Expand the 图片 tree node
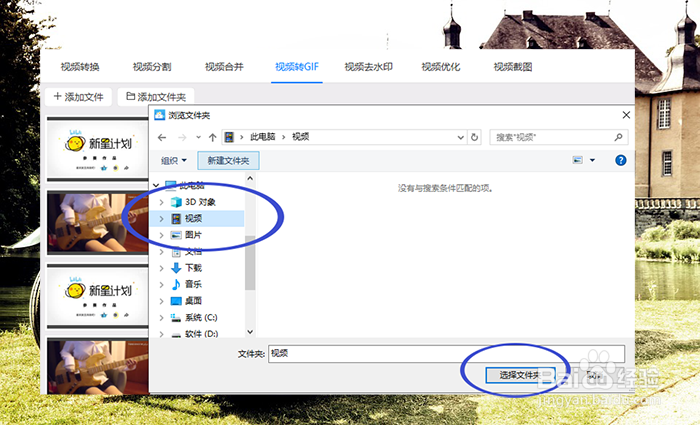The width and height of the screenshot is (700, 425). coord(162,235)
